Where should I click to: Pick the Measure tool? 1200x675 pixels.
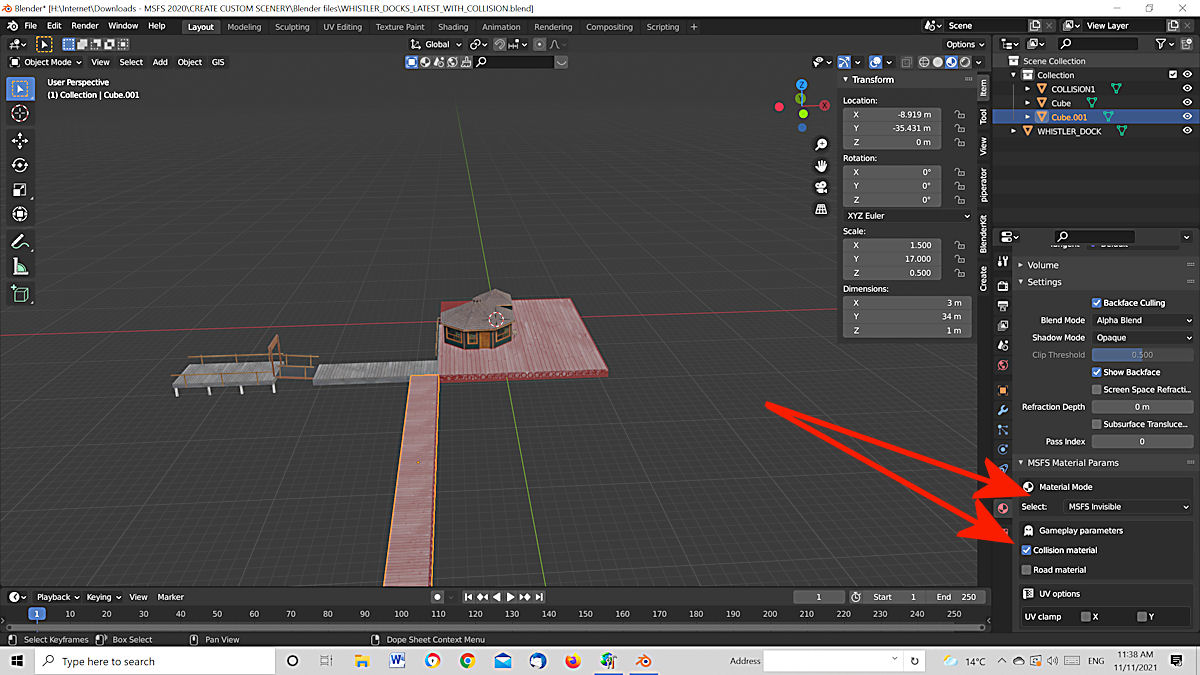point(20,266)
